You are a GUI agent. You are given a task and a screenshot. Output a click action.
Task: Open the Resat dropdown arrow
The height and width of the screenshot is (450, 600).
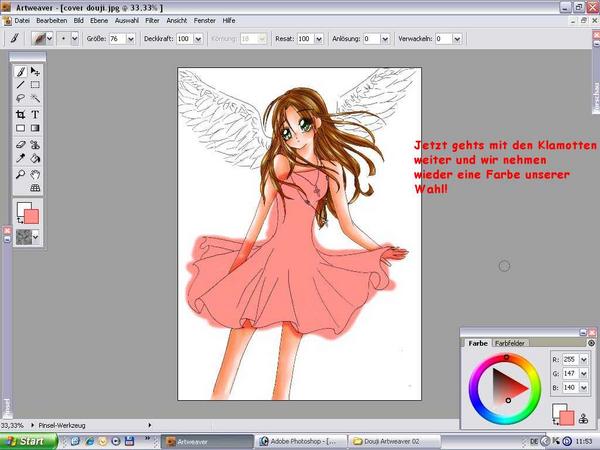click(x=319, y=39)
